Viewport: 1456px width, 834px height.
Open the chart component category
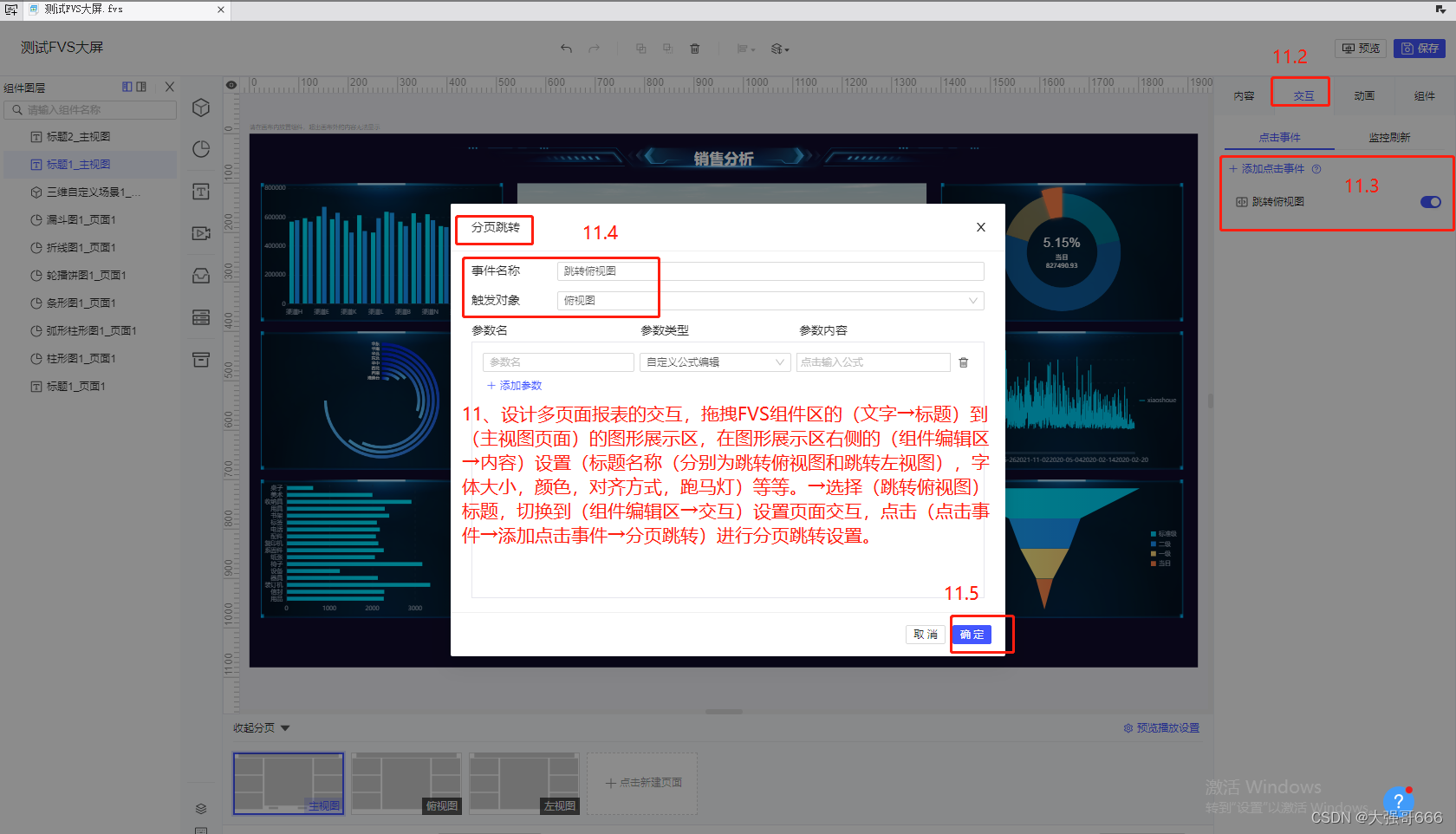point(201,149)
